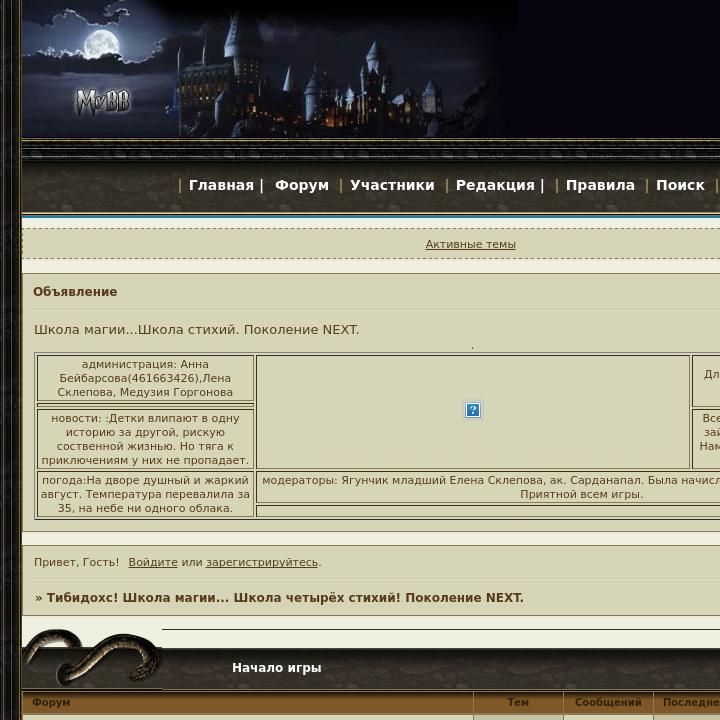The height and width of the screenshot is (720, 720).
Task: Open the Главная menu item
Action: coord(221,185)
